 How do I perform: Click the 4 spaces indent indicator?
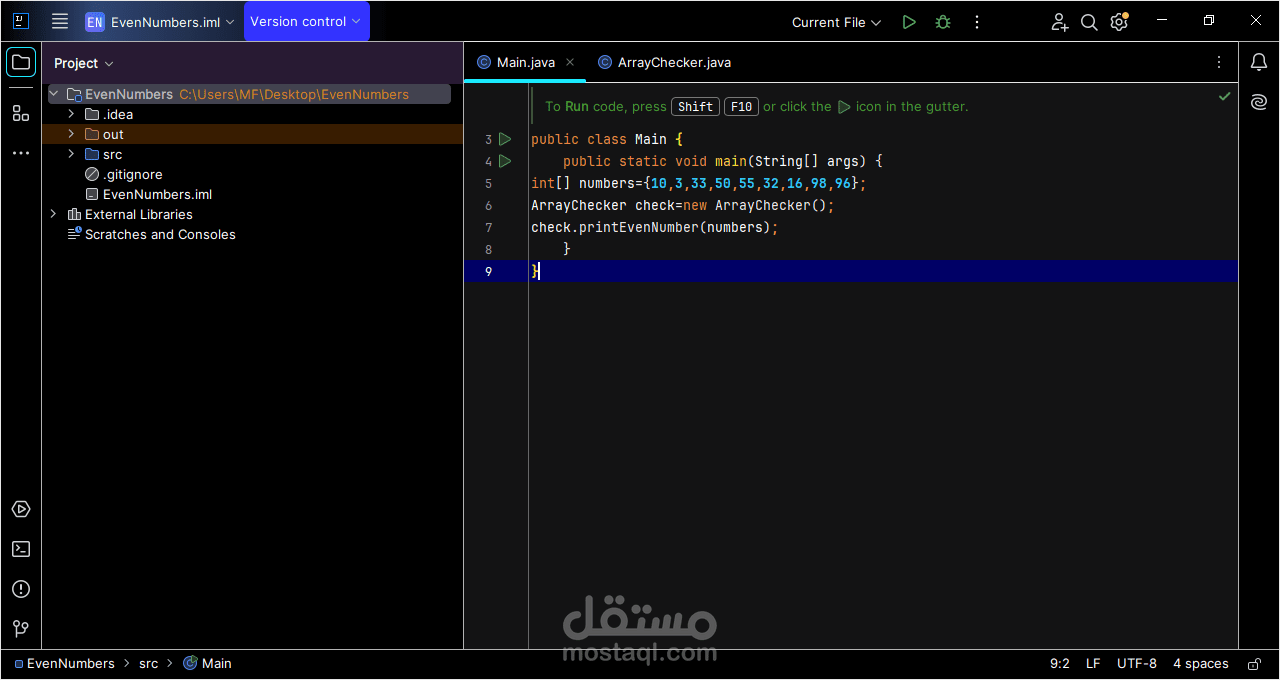click(1200, 663)
